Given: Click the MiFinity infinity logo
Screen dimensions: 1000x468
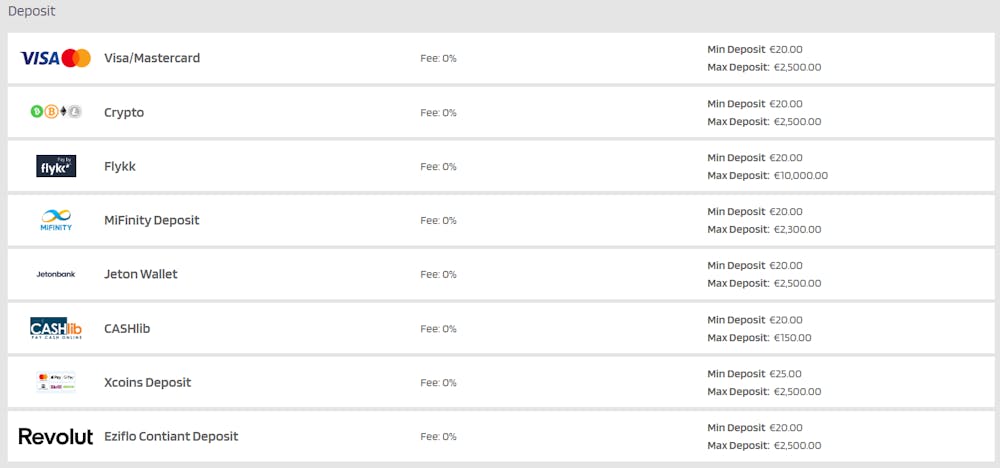Looking at the screenshot, I should [56, 220].
